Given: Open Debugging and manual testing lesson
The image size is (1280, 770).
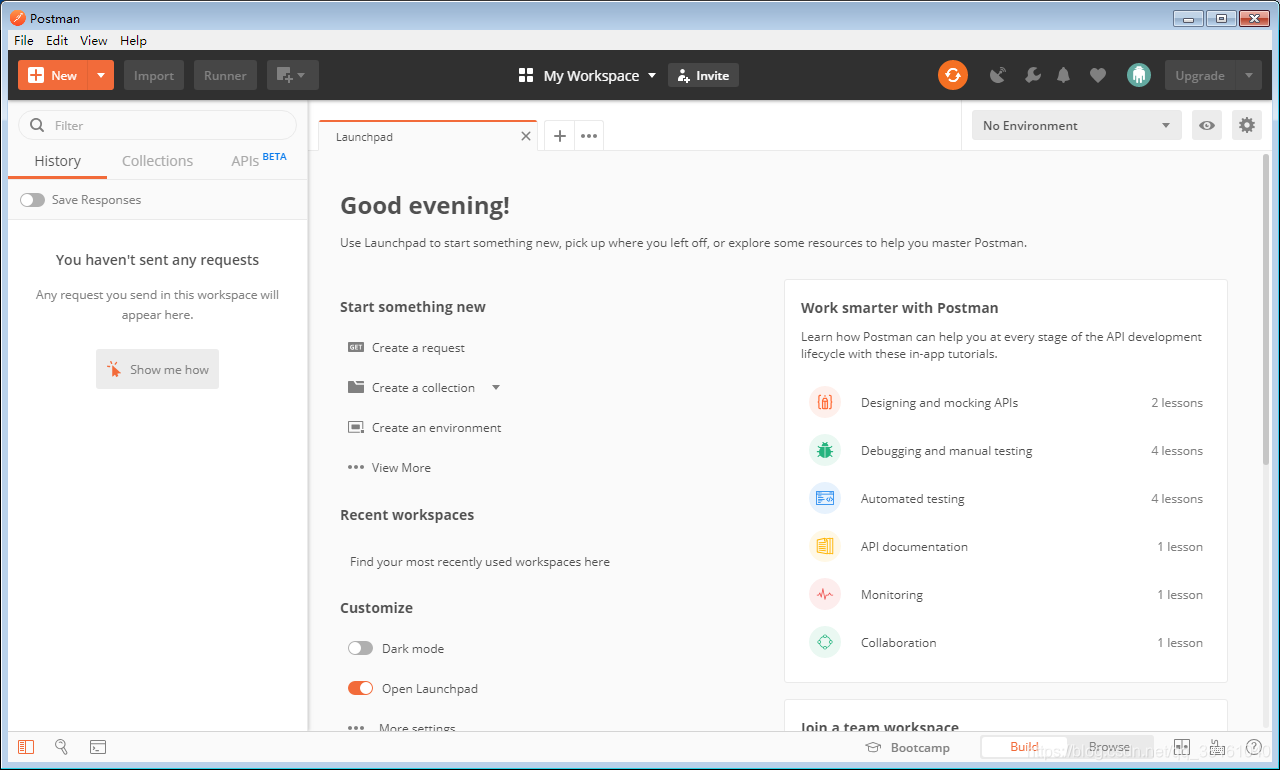Looking at the screenshot, I should [x=1006, y=451].
